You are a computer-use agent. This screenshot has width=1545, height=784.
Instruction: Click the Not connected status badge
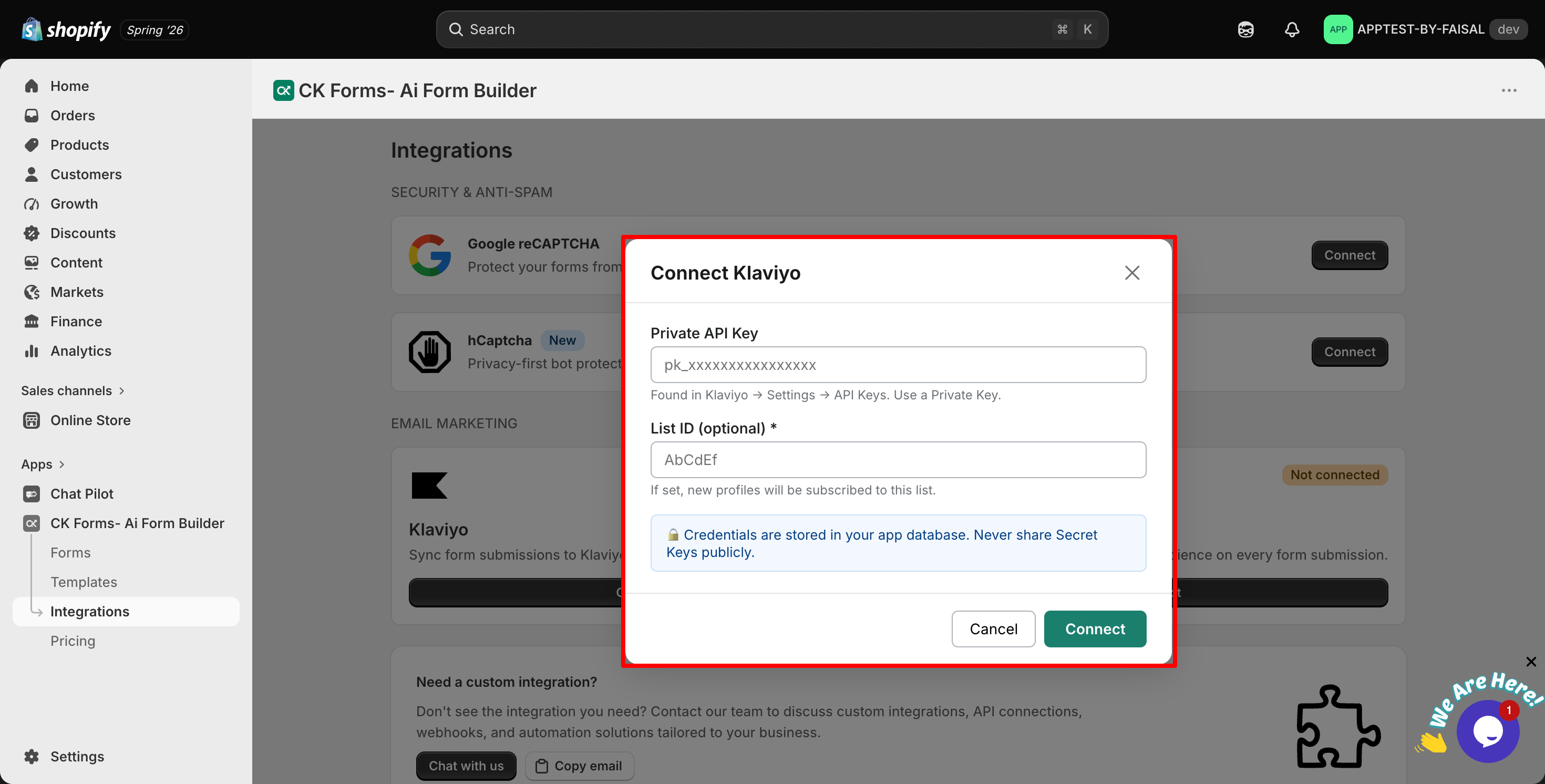pyautogui.click(x=1334, y=474)
